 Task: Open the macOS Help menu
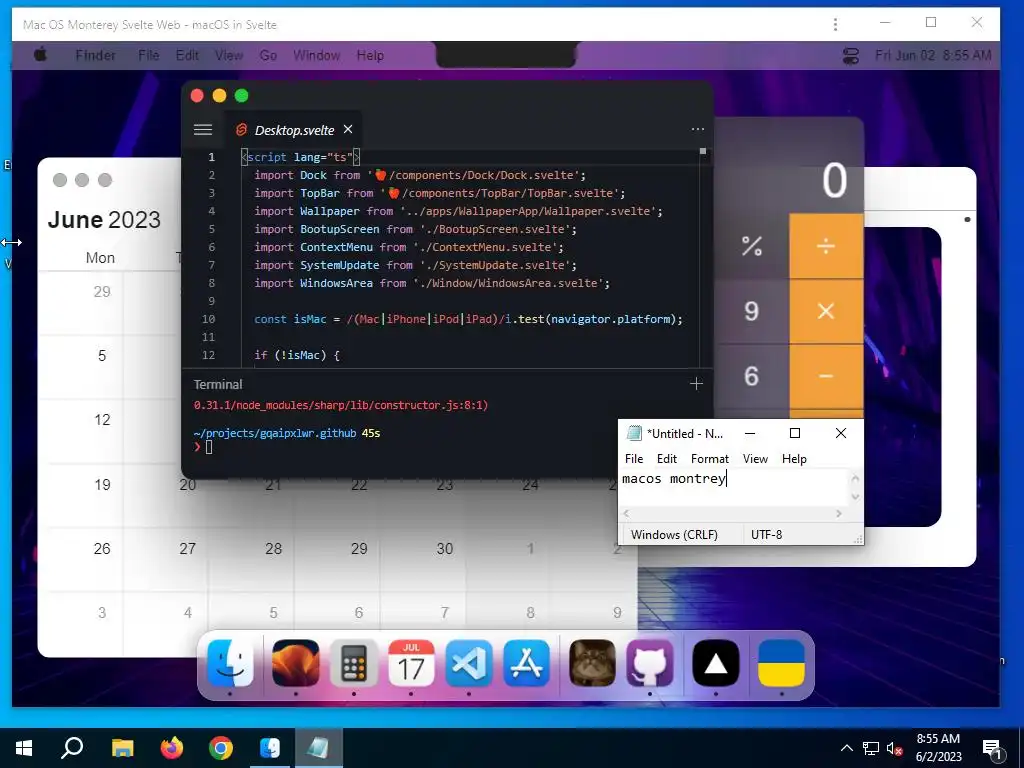pyautogui.click(x=370, y=56)
